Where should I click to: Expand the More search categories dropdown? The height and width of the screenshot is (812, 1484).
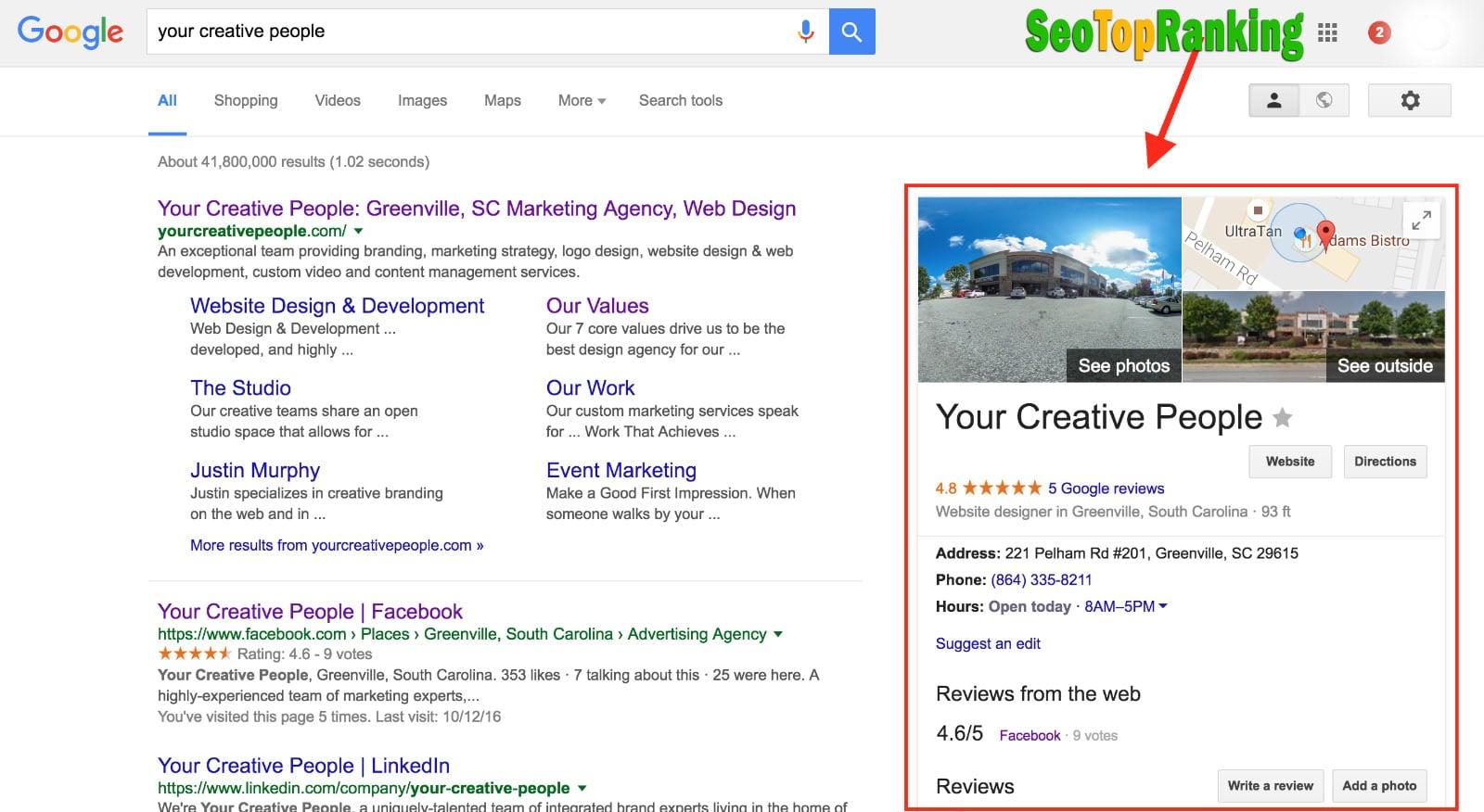click(x=580, y=100)
